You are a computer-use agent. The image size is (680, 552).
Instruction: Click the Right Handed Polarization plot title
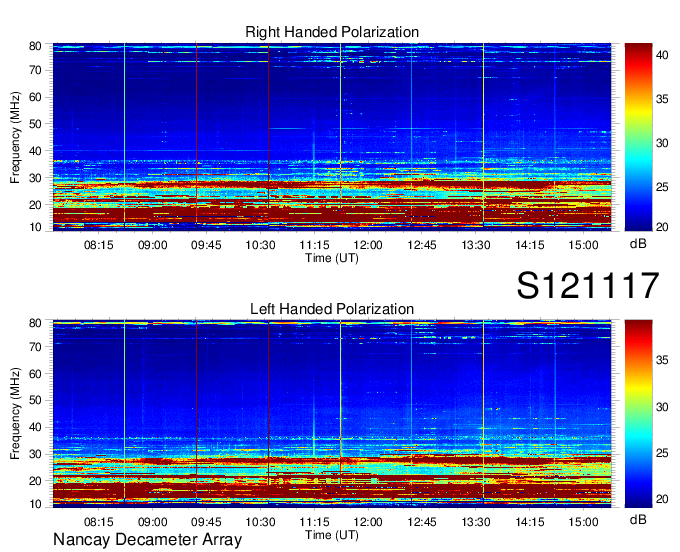(x=332, y=32)
